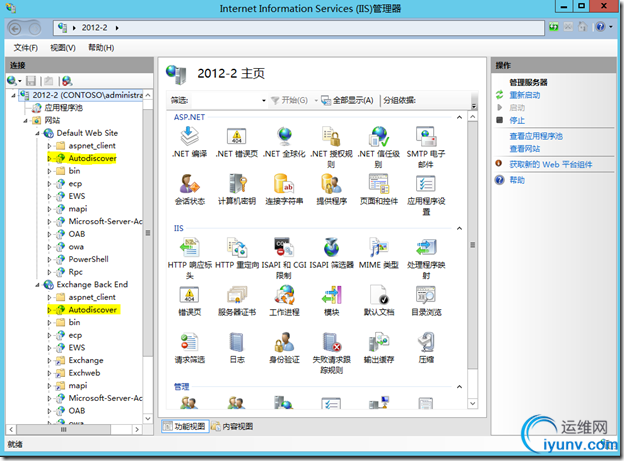The image size is (624, 461).
Task: Click the help icon in the top toolbar
Action: pyautogui.click(x=600, y=27)
